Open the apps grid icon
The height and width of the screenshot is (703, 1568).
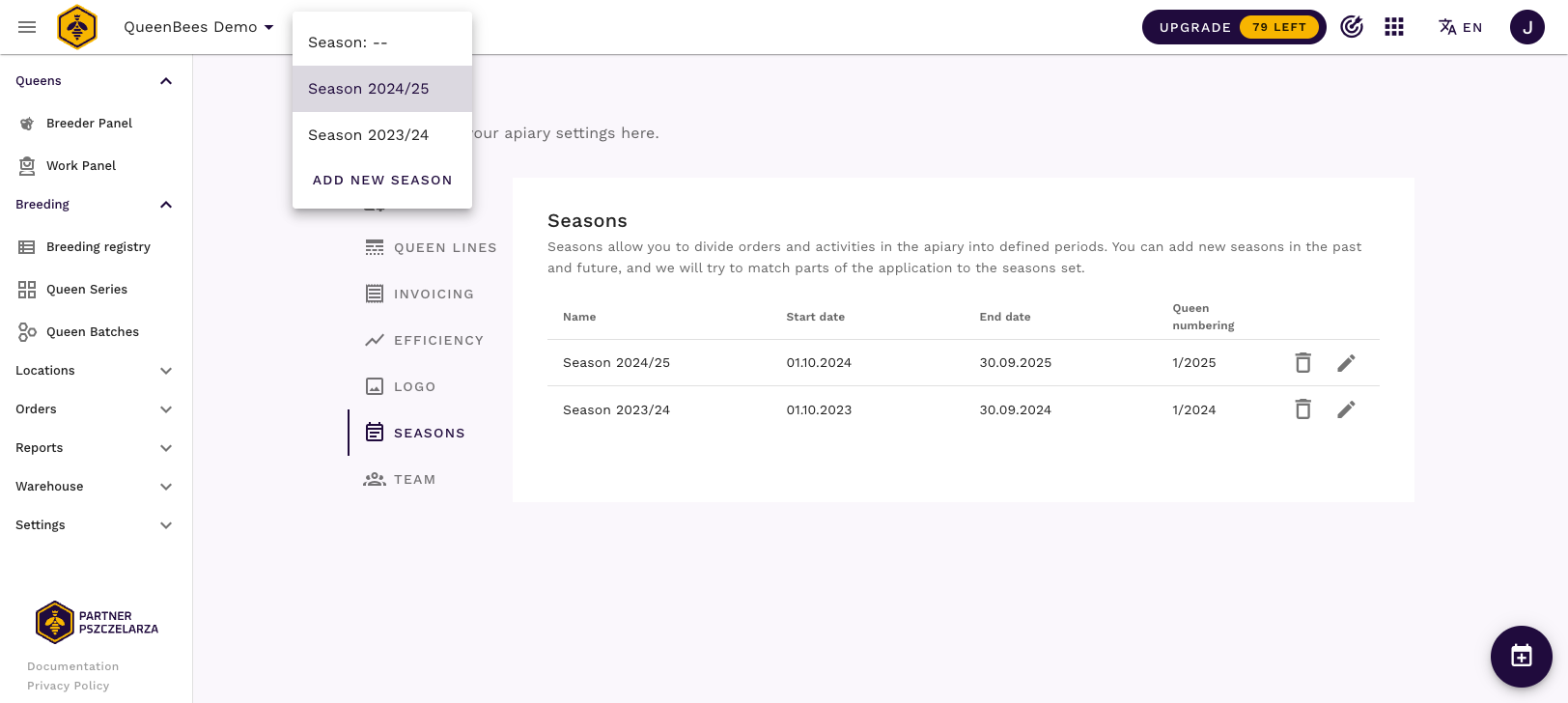(x=1393, y=27)
